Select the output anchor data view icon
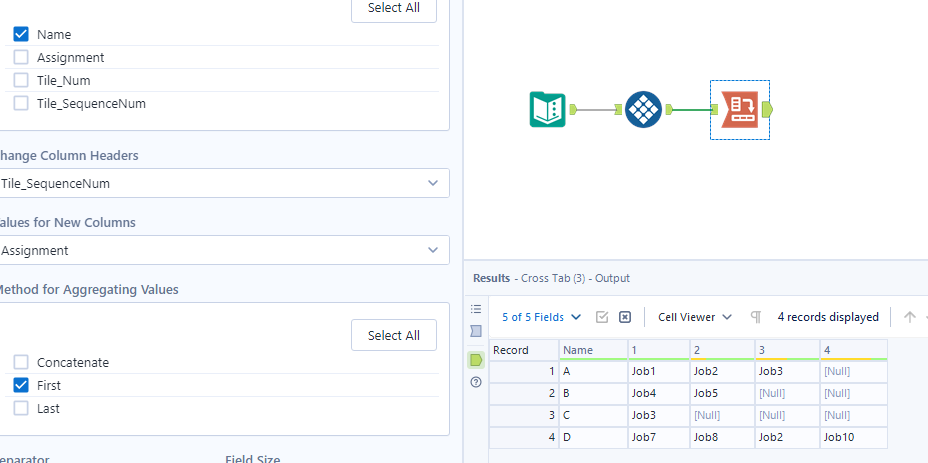 (x=476, y=358)
